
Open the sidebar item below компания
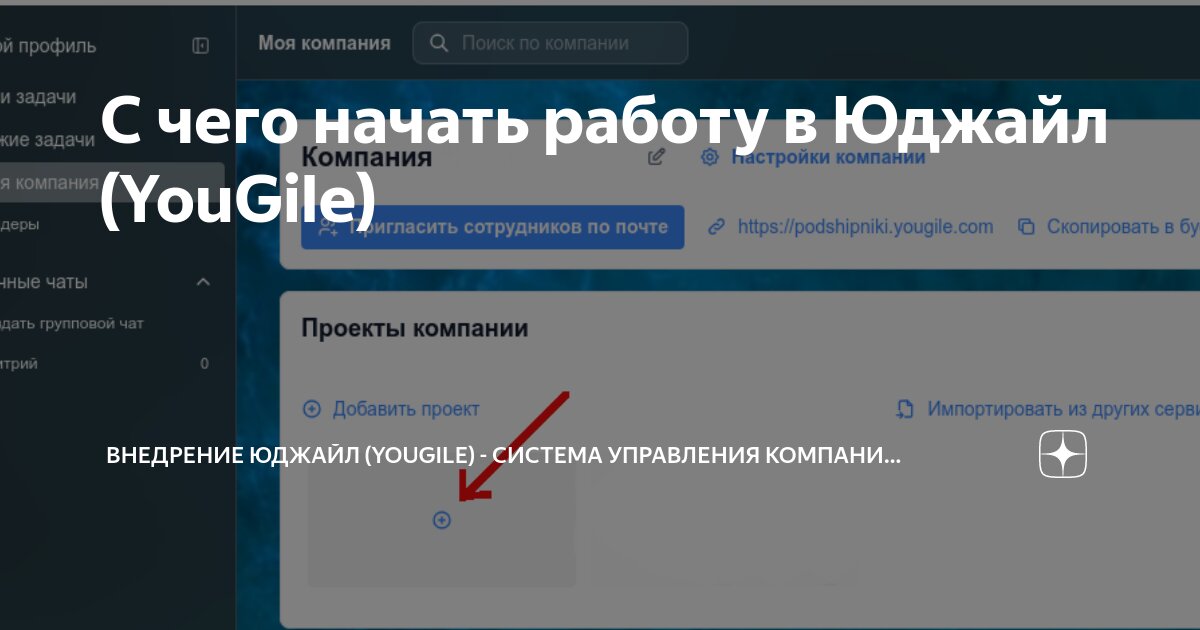coord(20,225)
